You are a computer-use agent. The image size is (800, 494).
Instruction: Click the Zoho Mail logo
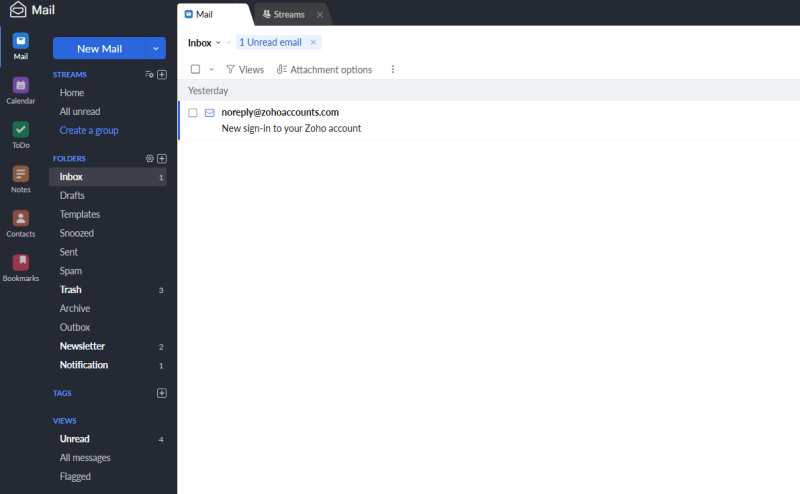[32, 10]
